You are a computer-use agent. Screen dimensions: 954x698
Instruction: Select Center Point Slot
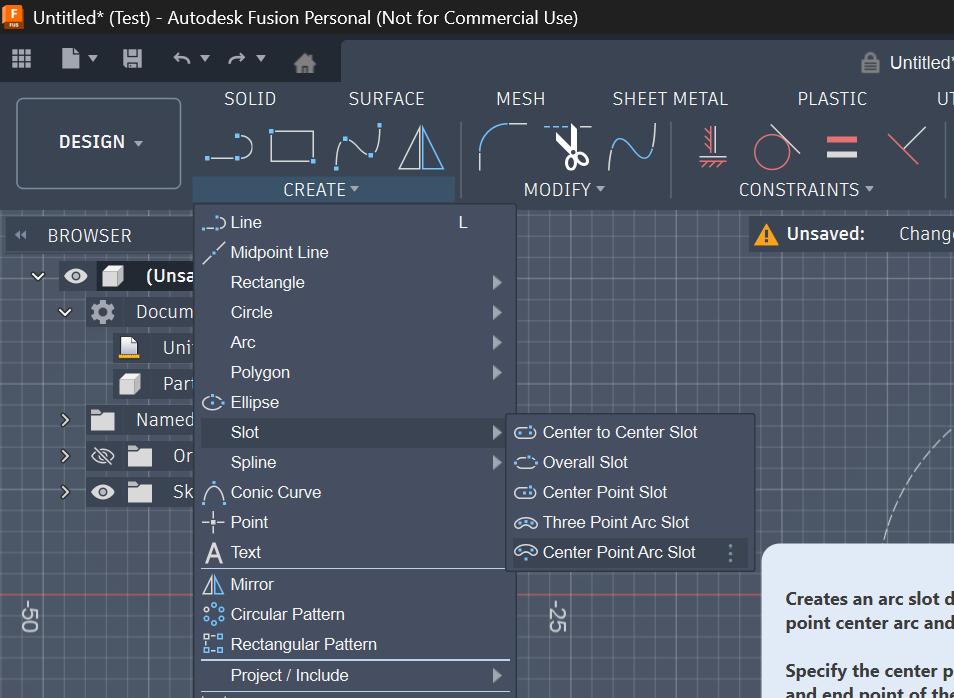tap(630, 492)
